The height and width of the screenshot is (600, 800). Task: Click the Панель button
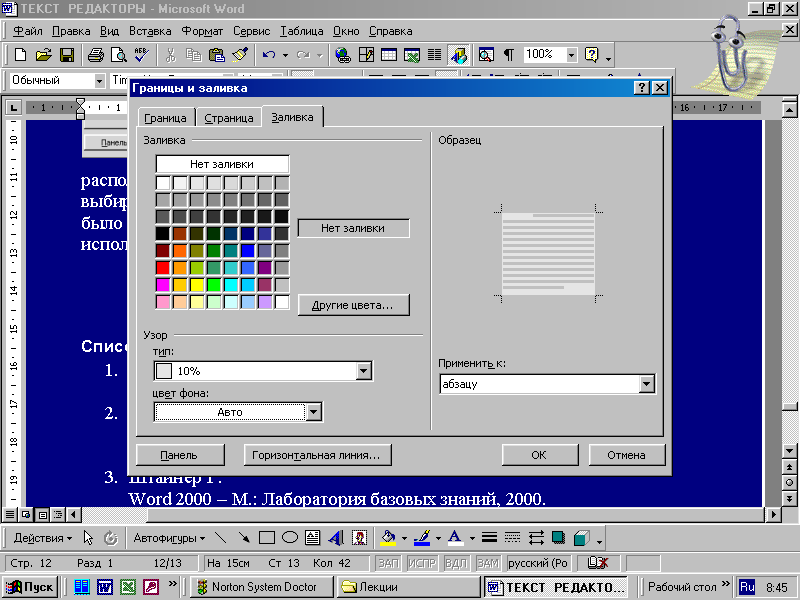click(179, 455)
